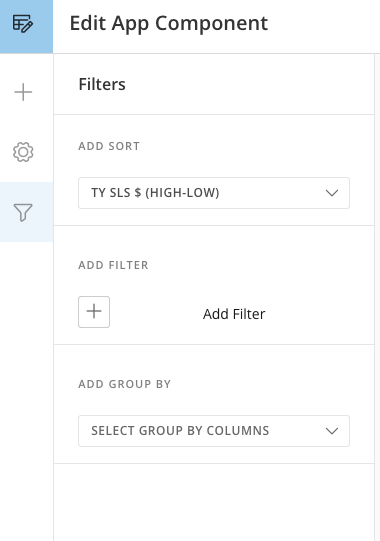Open Select Group By Columns dropdown
This screenshot has height=541, width=380.
pos(214,431)
